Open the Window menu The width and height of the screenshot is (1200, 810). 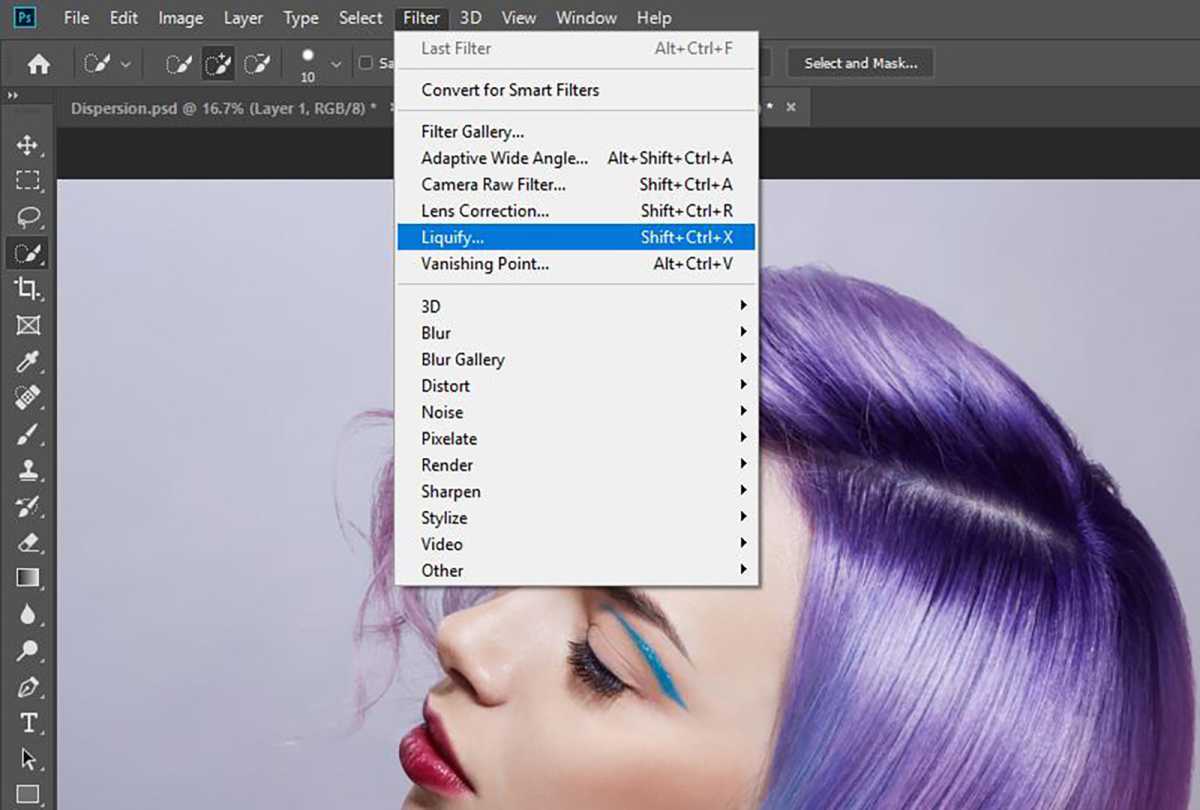tap(586, 17)
